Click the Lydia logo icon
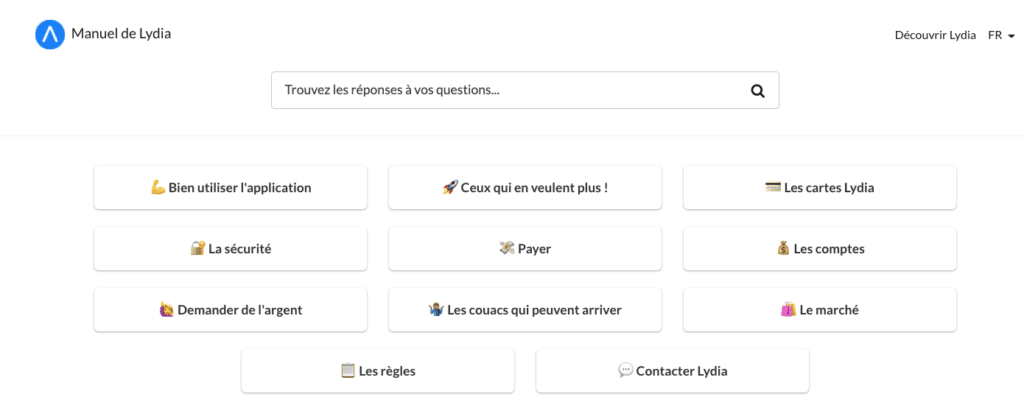The height and width of the screenshot is (408, 1024). click(x=50, y=35)
